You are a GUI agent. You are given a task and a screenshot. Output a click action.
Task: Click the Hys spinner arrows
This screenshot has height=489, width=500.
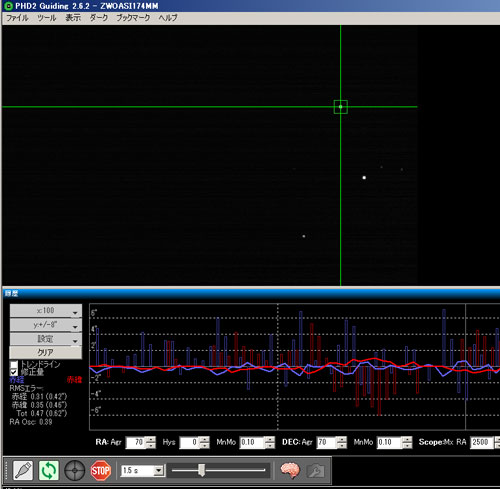click(204, 442)
